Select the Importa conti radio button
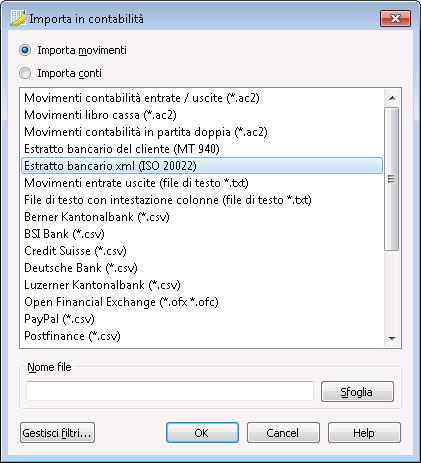 pos(25,73)
